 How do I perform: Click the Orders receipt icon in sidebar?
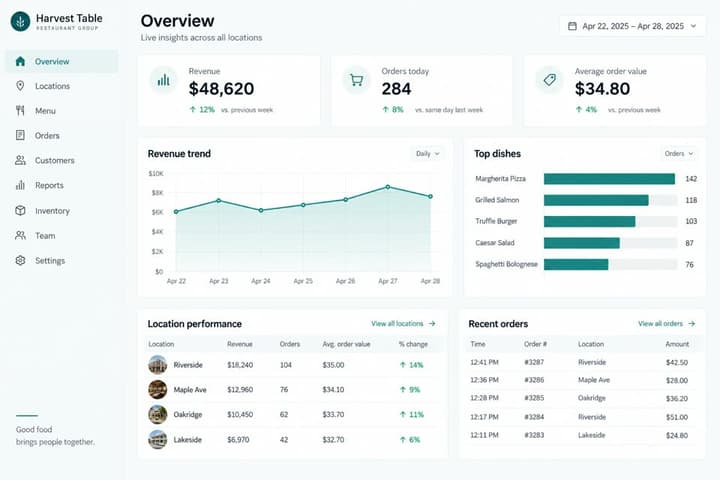pos(20,135)
